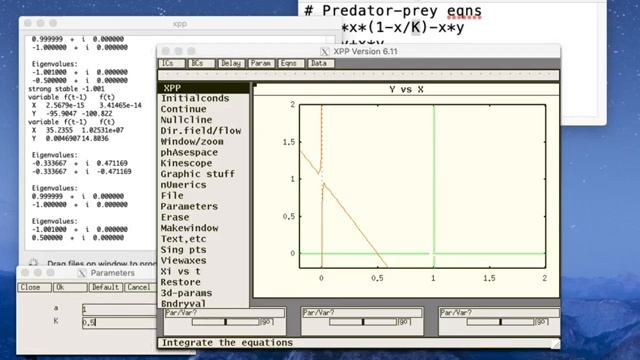Click second Par/Var? slider name box
640x360 pixels.
[x=362, y=313]
